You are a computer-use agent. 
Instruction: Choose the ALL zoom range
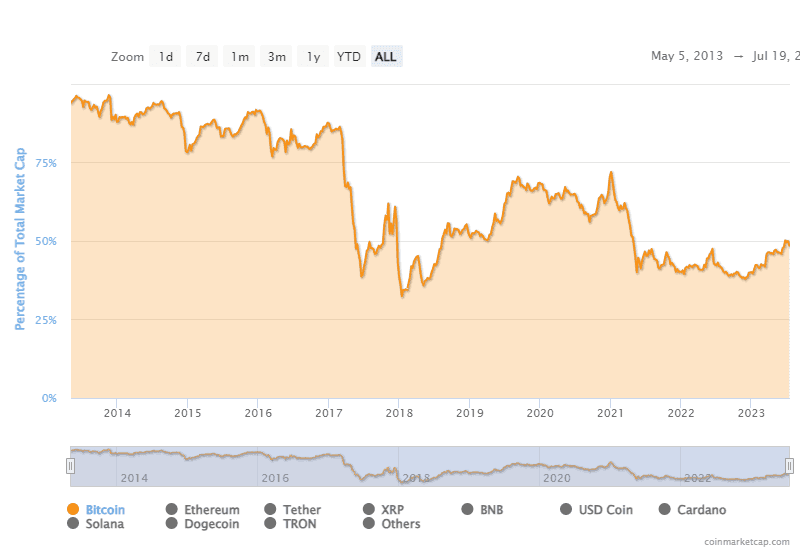tap(385, 57)
